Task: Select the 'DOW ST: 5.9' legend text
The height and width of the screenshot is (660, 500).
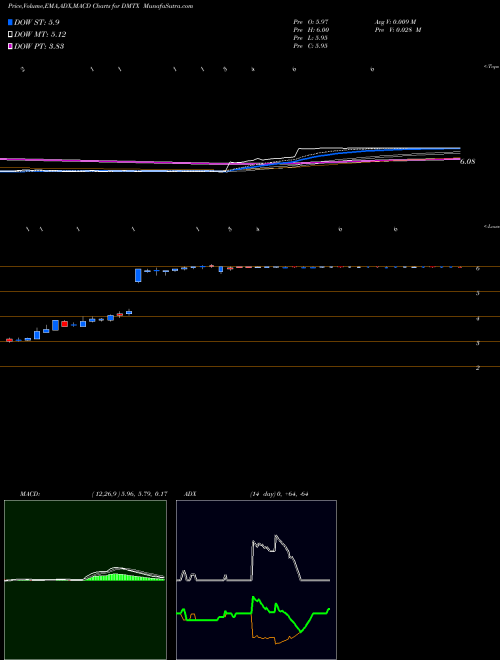Action: (35, 23)
